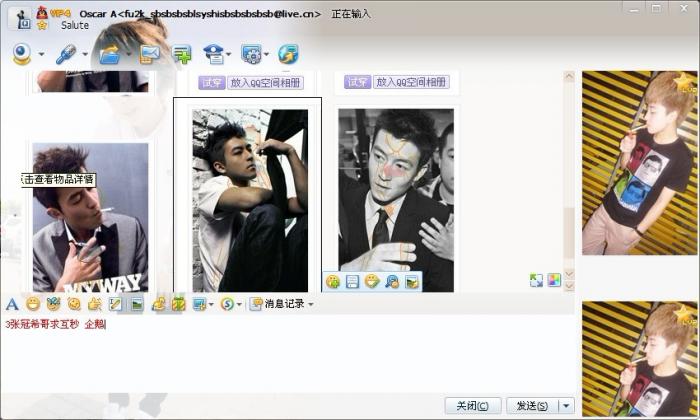The image size is (700, 420).
Task: Click the thumbs-up hand icon in the input toolbar
Action: (x=95, y=304)
